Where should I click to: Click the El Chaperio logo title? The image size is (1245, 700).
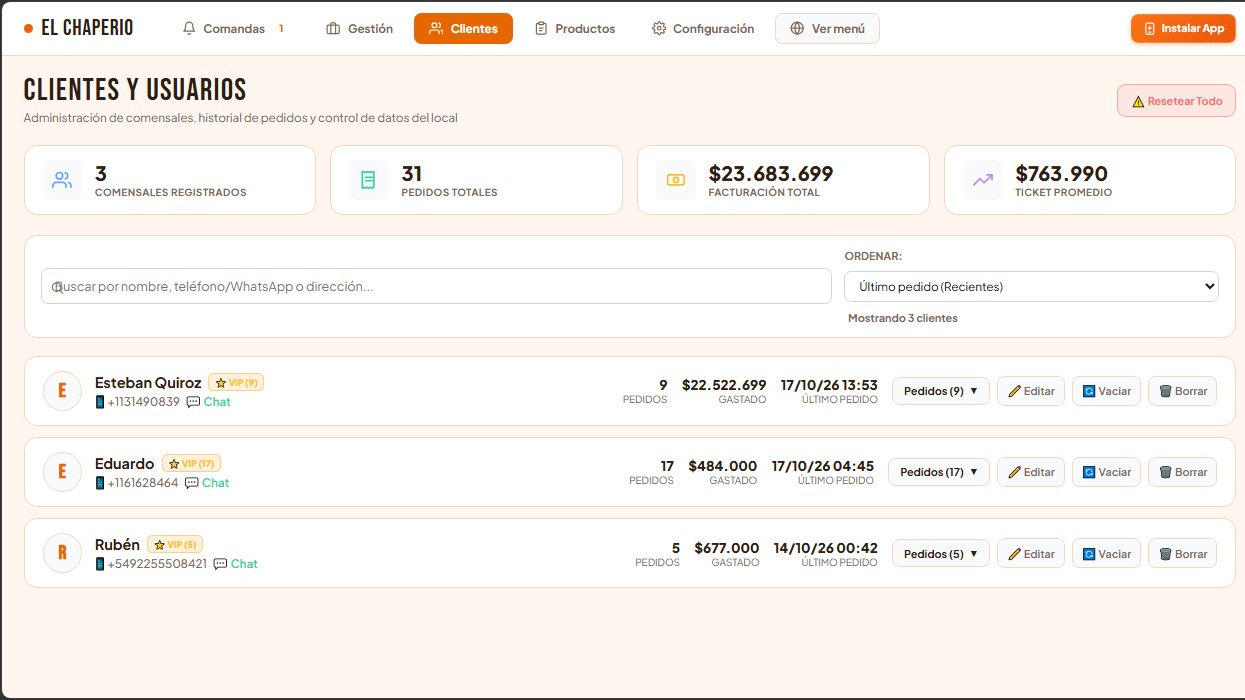[x=87, y=29]
